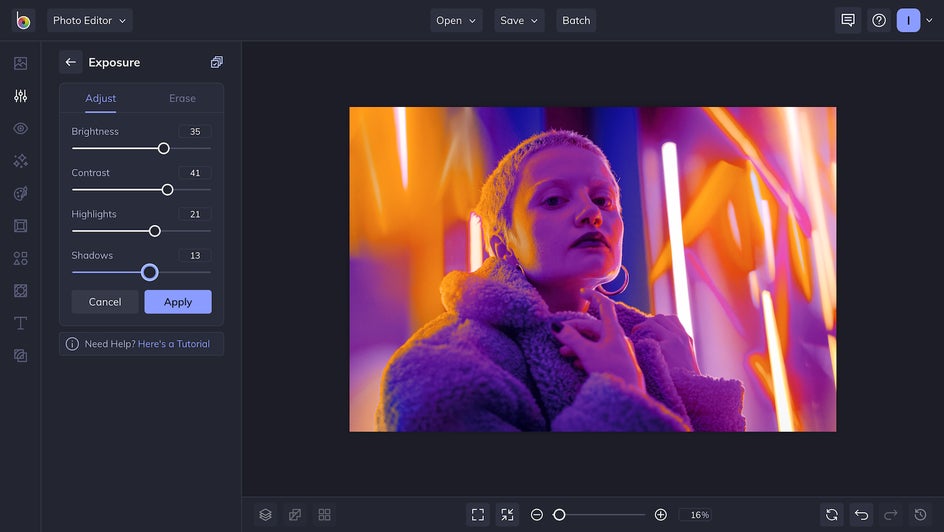The height and width of the screenshot is (532, 944).
Task: Open the feedback chat icon
Action: (848, 20)
